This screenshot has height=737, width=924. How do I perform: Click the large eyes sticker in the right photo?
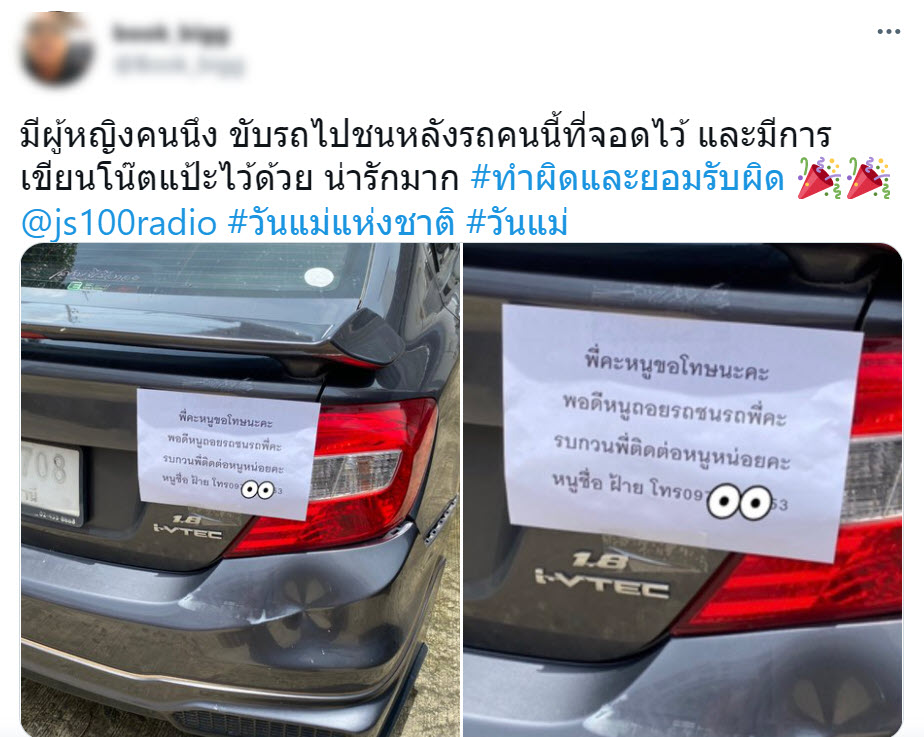tap(740, 502)
